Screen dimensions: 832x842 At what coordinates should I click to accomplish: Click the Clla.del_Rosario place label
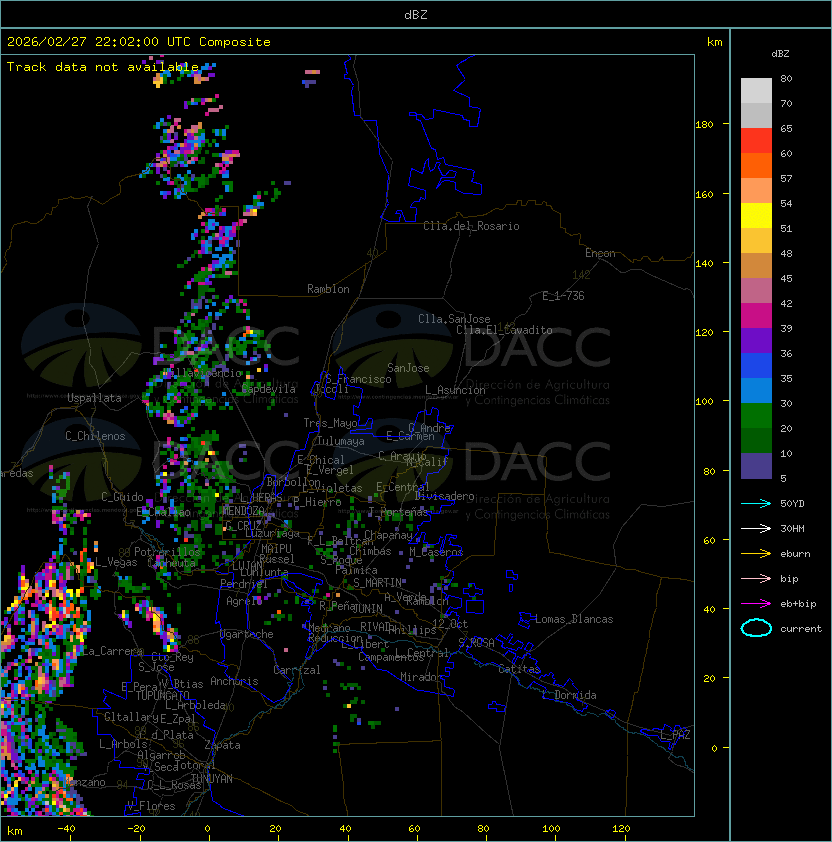coord(471,226)
